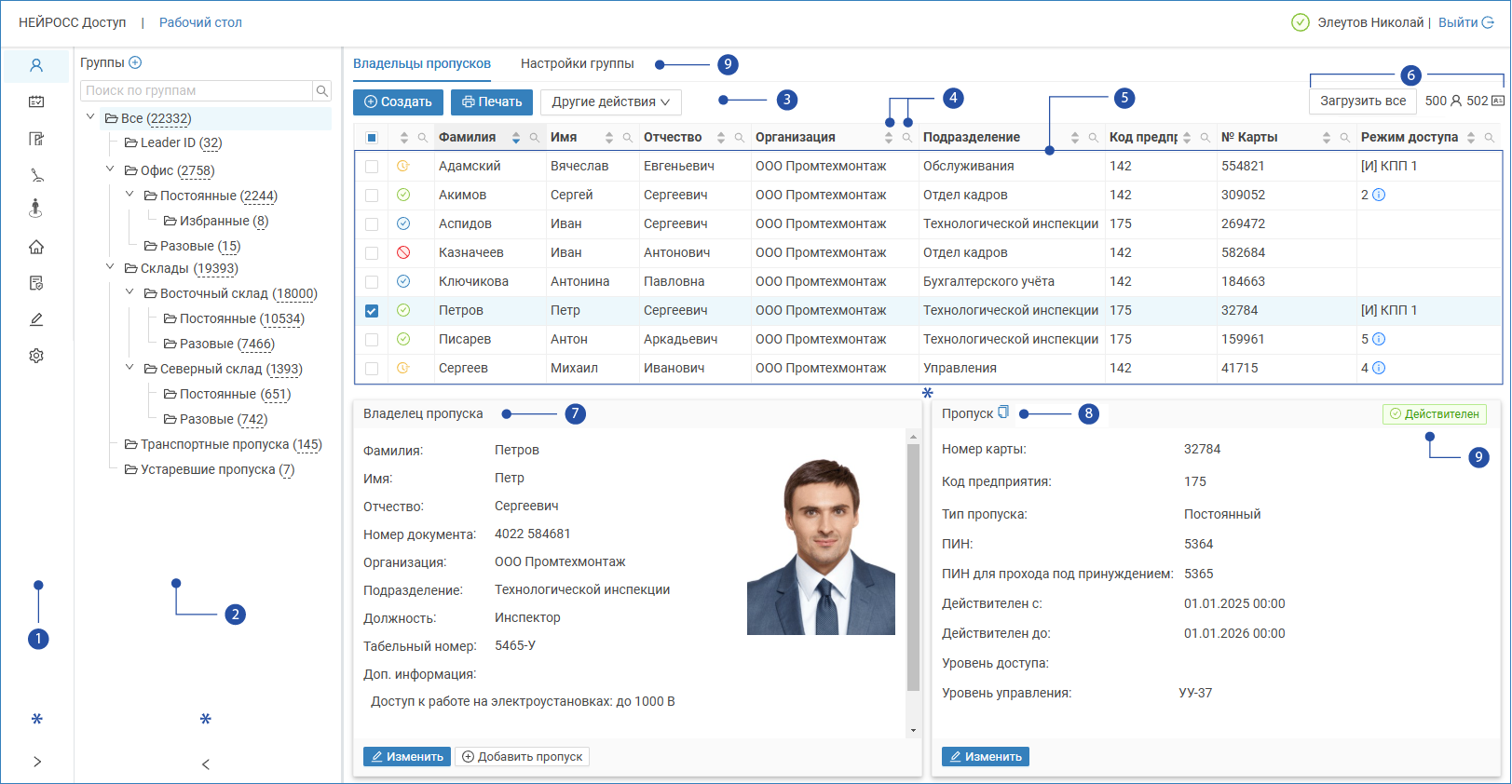The width and height of the screenshot is (1512, 784).
Task: Collapse the Офис group in the tree
Action: click(x=110, y=169)
